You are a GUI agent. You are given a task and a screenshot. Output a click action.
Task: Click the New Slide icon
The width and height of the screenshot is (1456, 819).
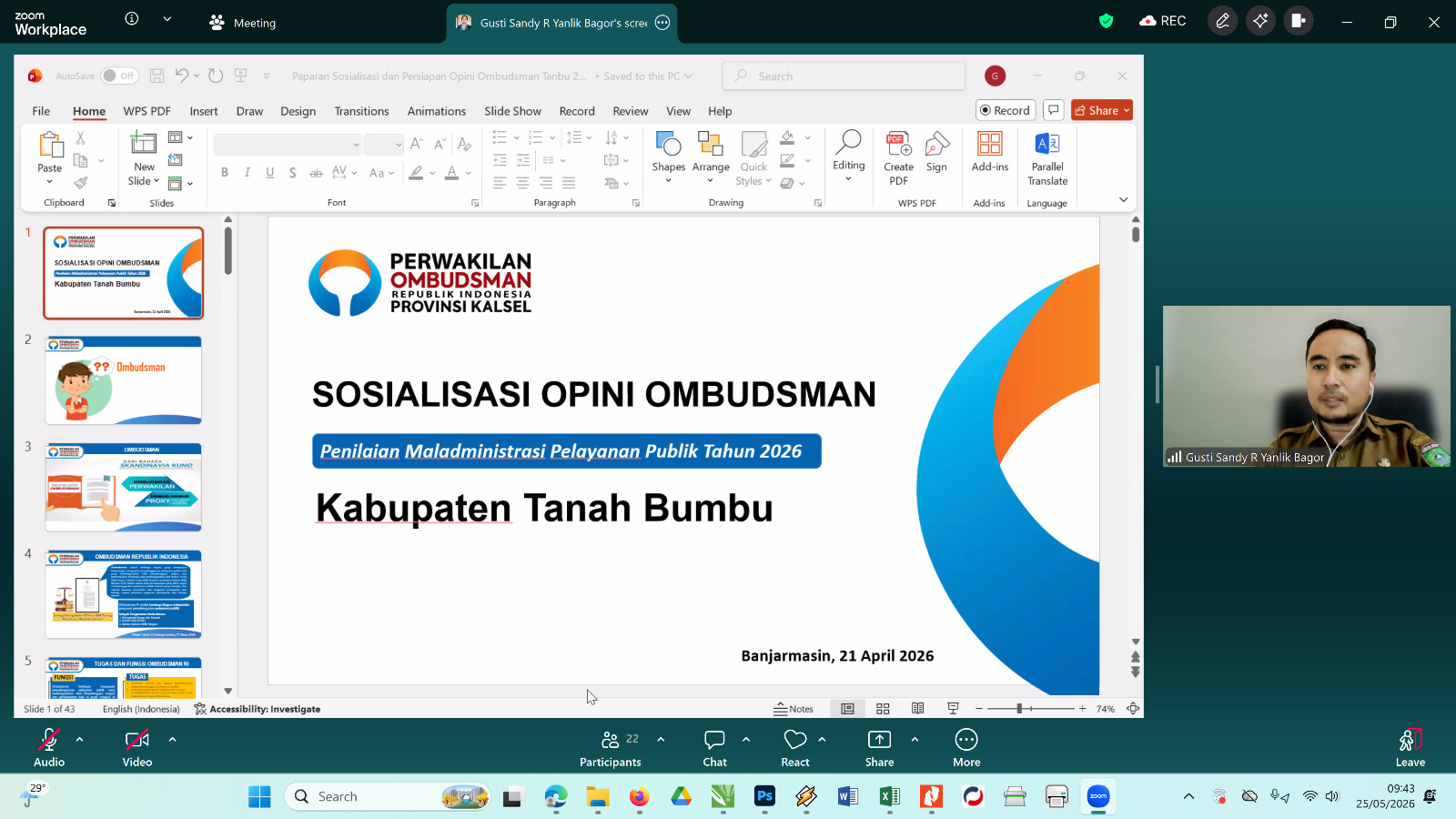[144, 144]
